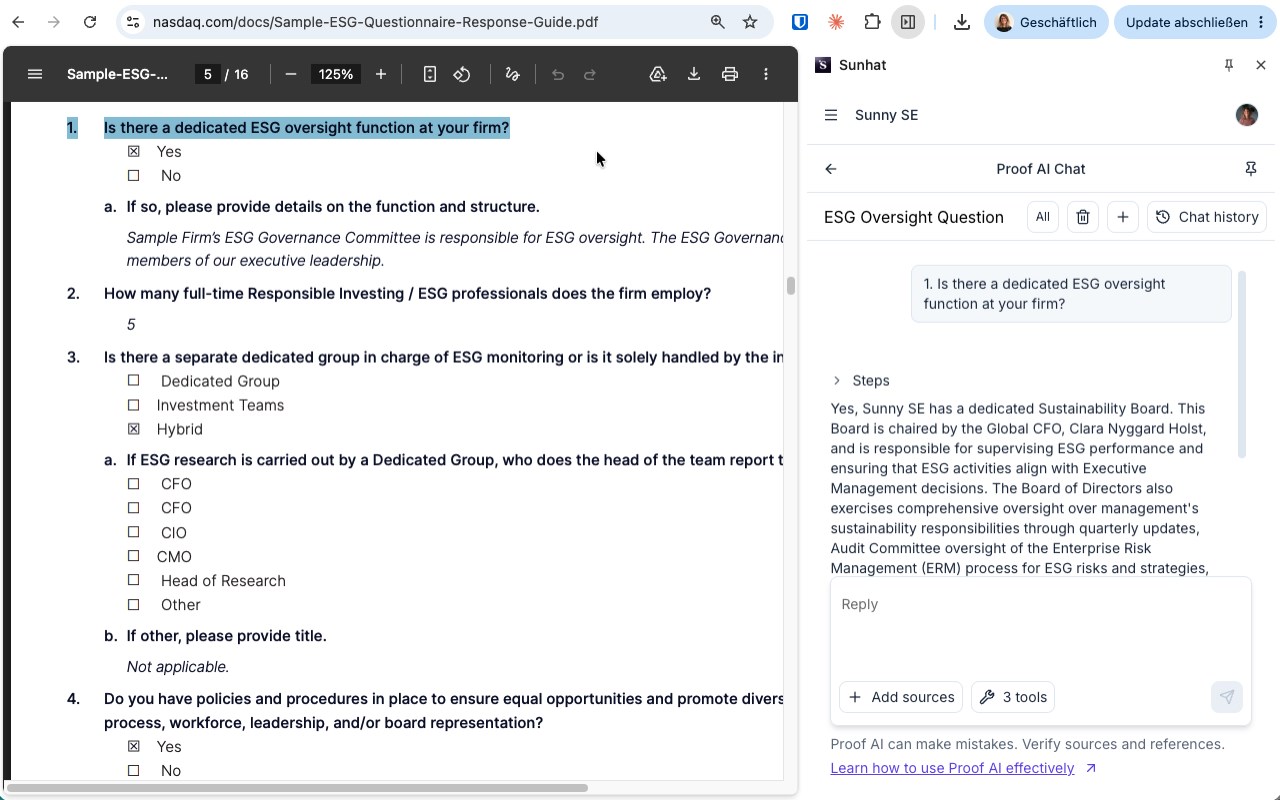The height and width of the screenshot is (800, 1280).
Task: Zoom out of the PDF
Action: (291, 74)
